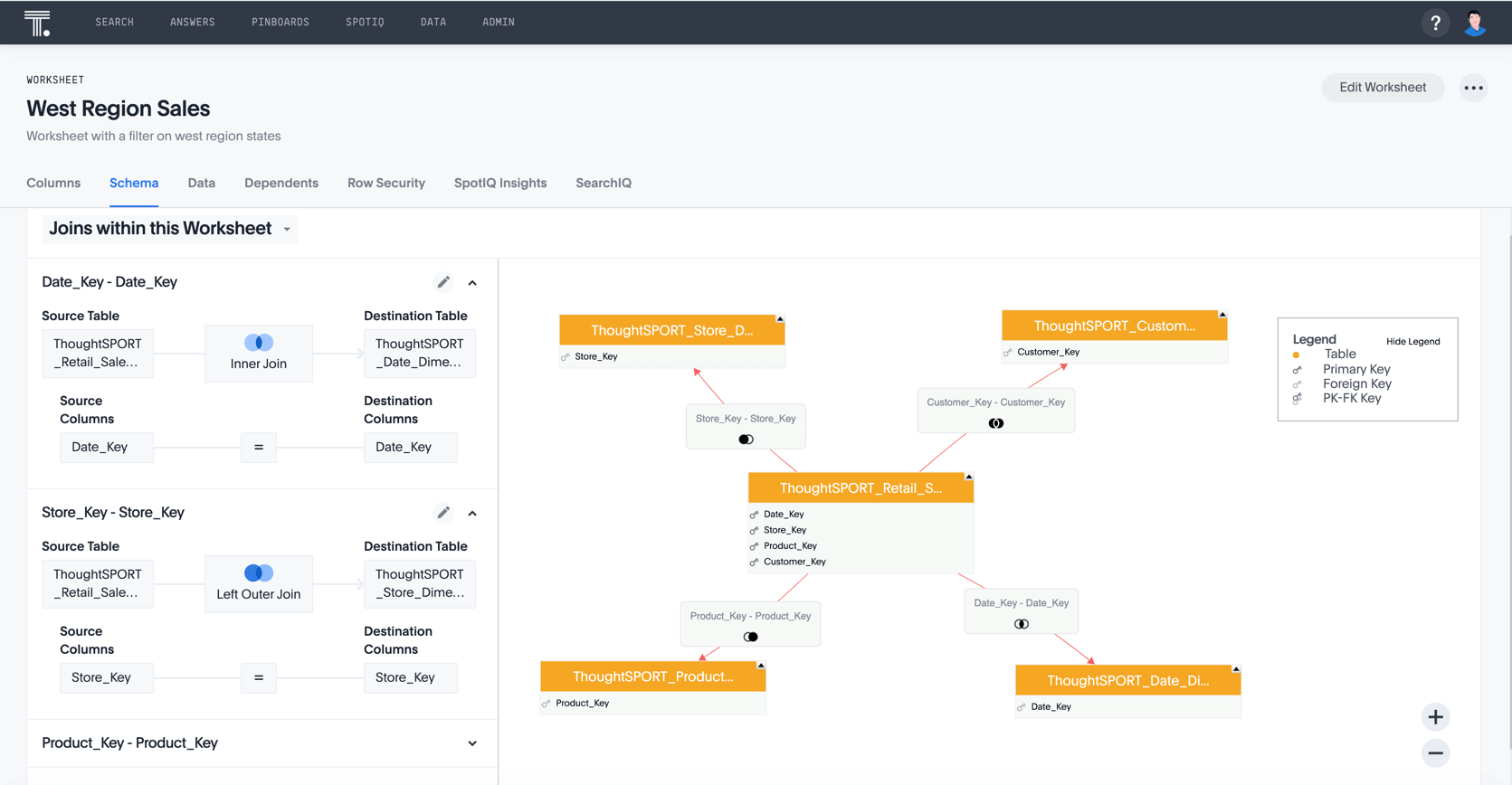Collapse ThoughtSPORT_Date_Di table node arrow
The height and width of the screenshot is (785, 1512).
[1236, 669]
